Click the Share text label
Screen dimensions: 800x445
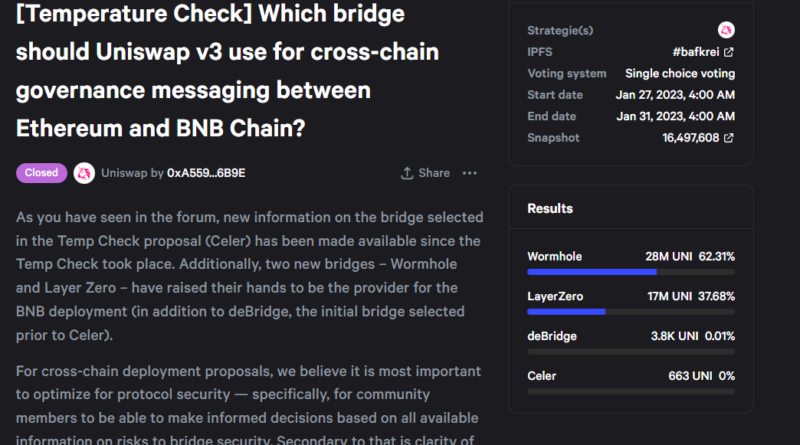tap(434, 173)
